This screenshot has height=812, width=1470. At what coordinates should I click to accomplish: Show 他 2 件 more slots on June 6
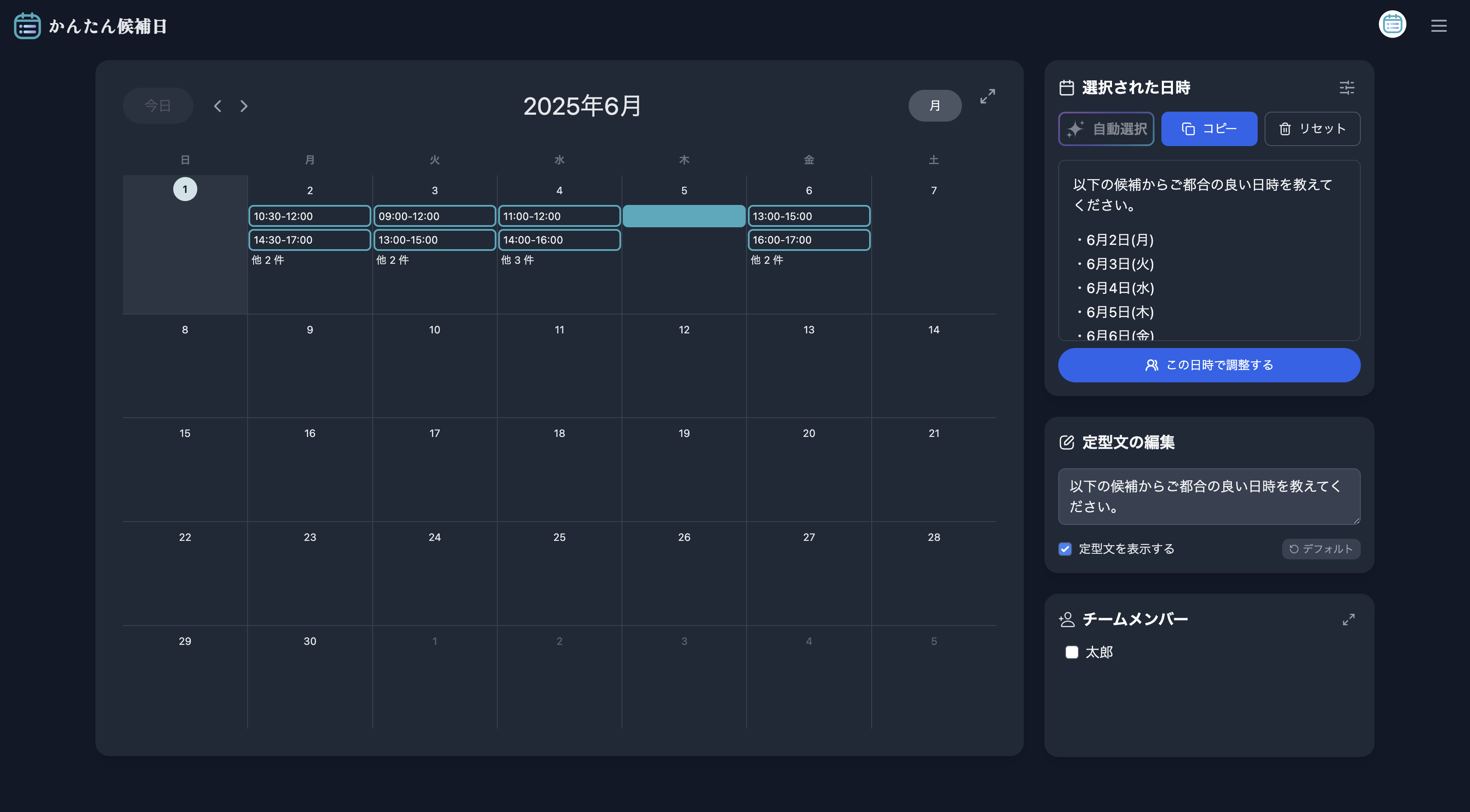pyautogui.click(x=766, y=260)
